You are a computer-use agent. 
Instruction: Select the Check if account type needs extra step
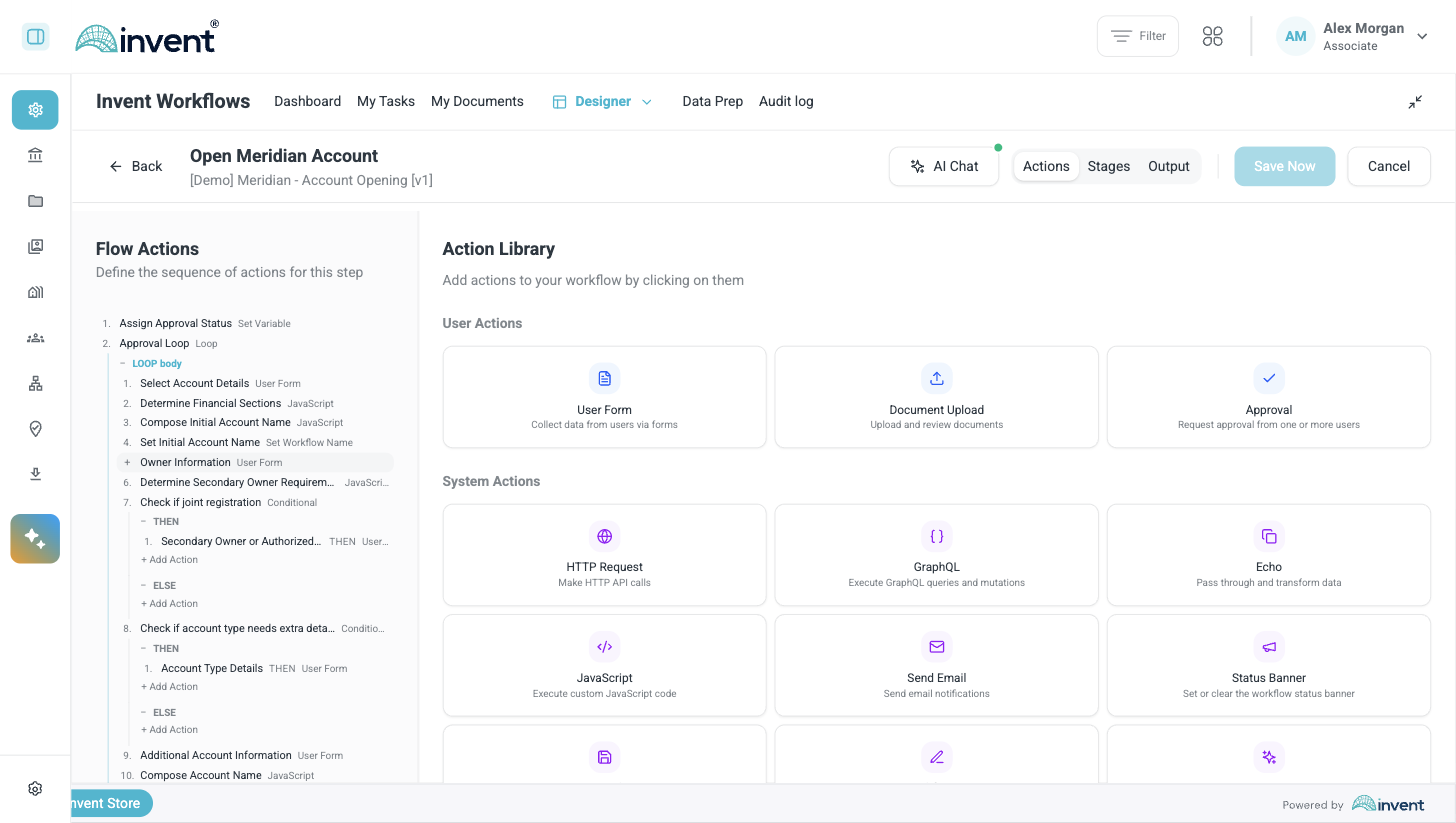tap(238, 629)
